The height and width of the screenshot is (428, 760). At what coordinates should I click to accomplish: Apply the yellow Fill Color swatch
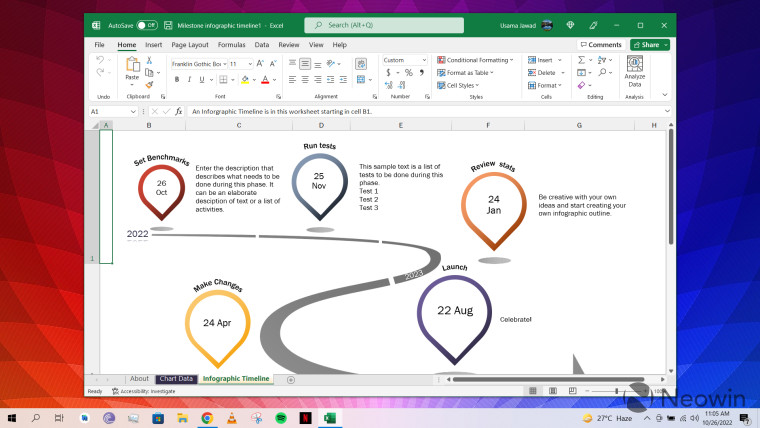[x=245, y=79]
